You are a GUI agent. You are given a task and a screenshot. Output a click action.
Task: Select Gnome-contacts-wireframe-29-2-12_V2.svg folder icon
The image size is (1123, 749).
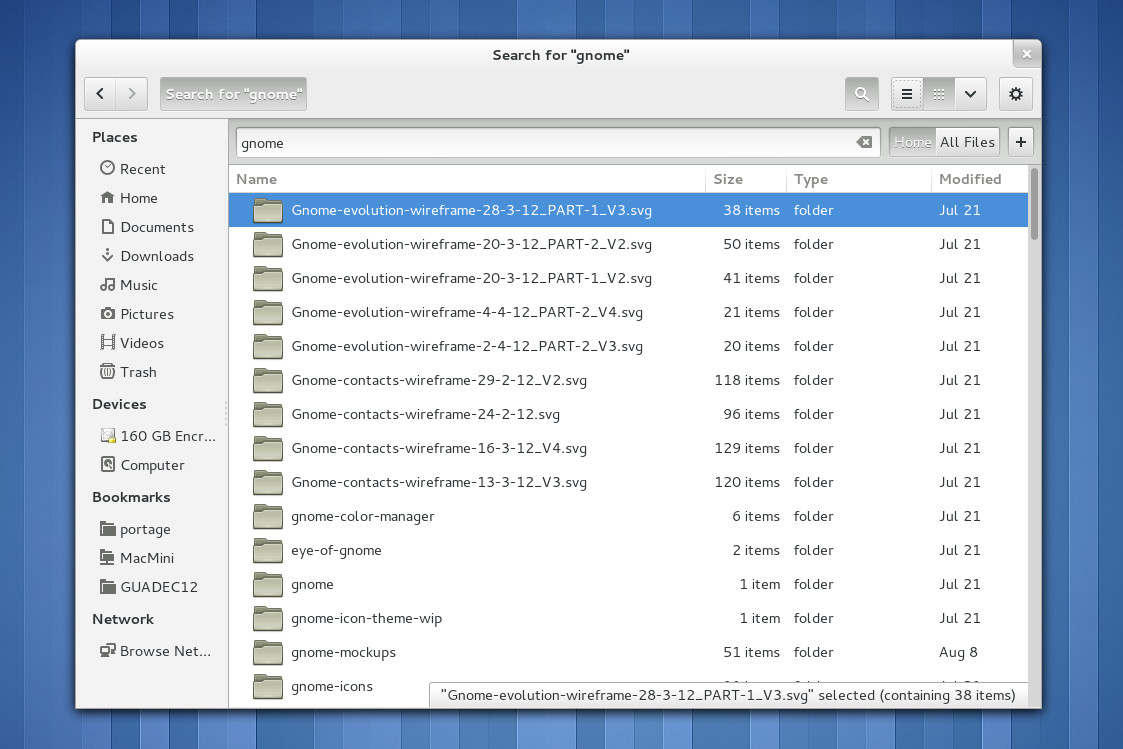pyautogui.click(x=268, y=380)
